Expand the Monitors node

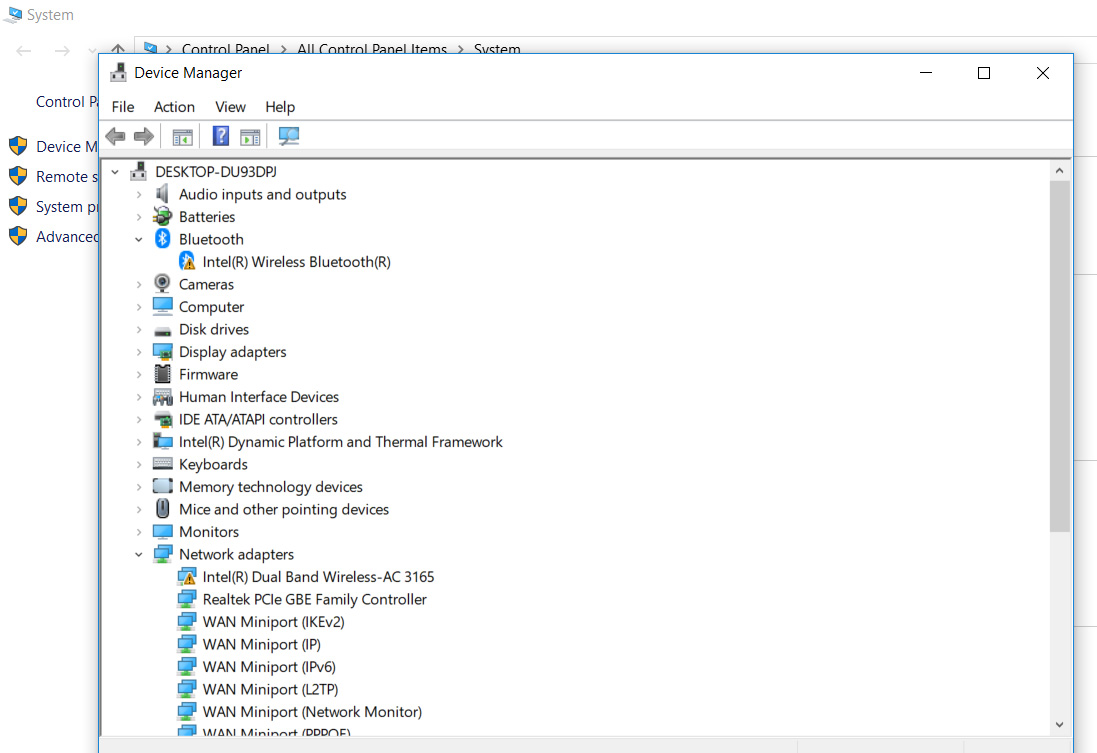pos(139,532)
